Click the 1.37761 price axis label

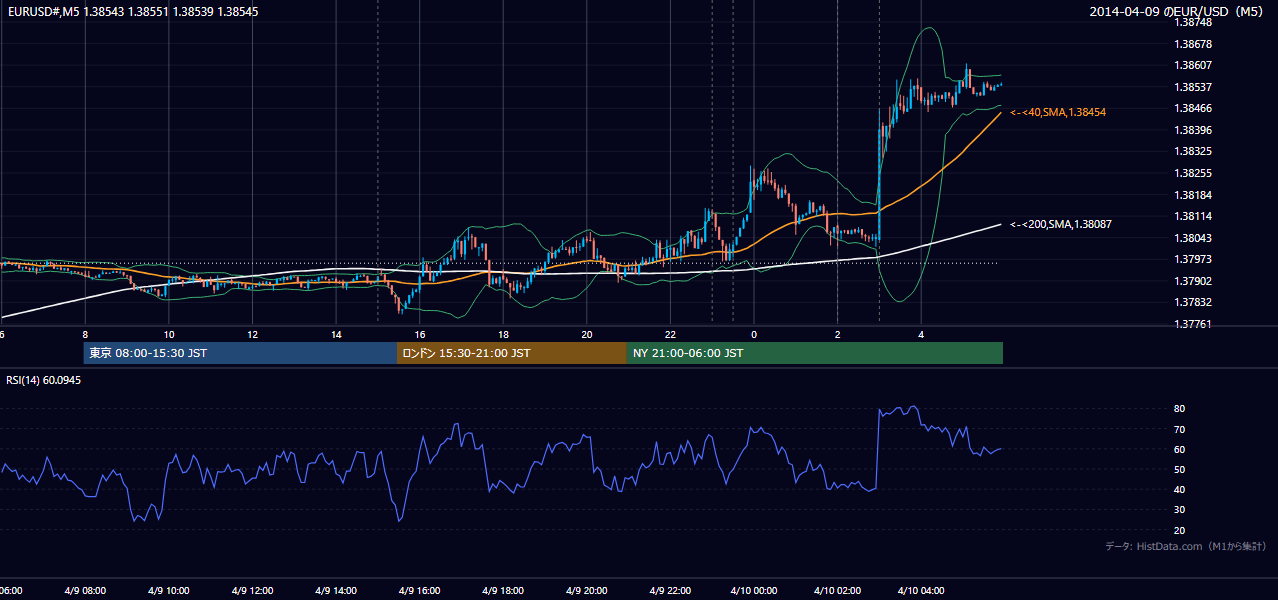[1194, 324]
